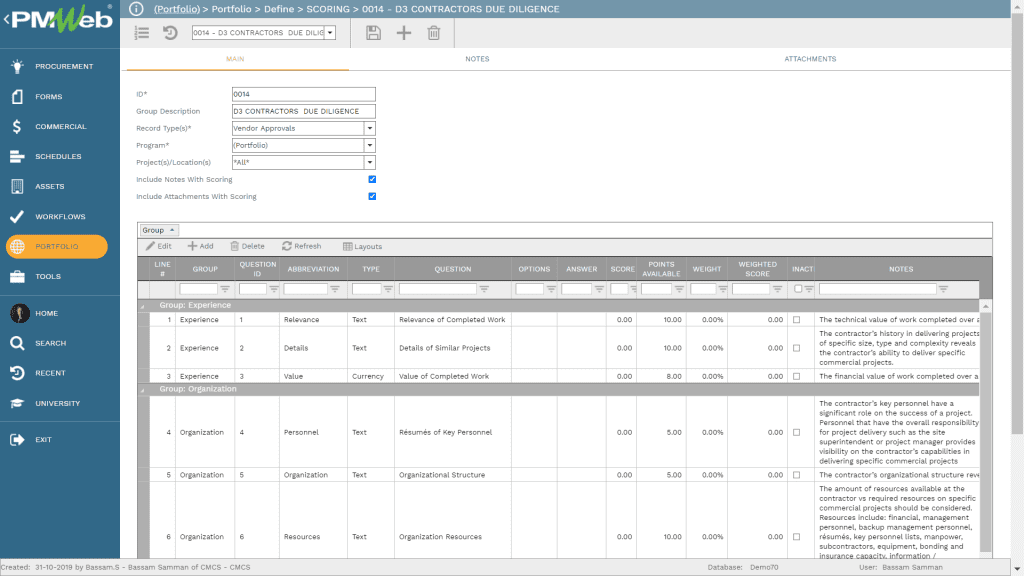Open the Program dropdown
This screenshot has width=1024, height=576.
coord(370,145)
